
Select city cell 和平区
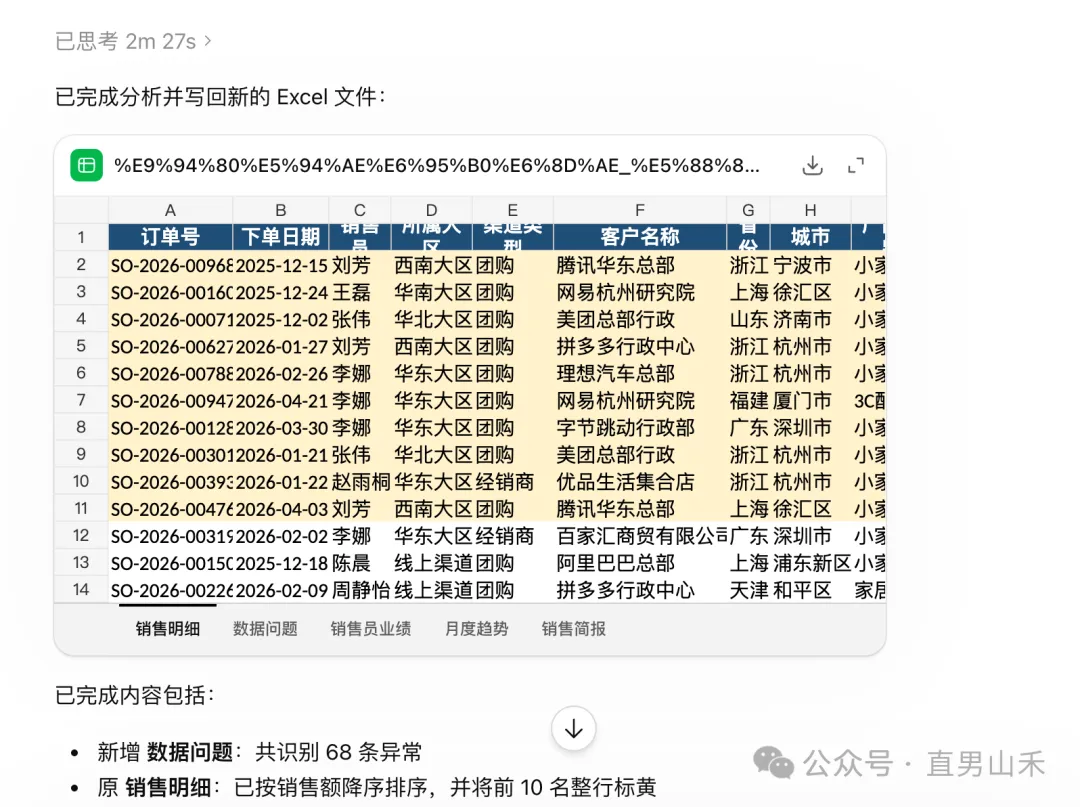[x=811, y=590]
